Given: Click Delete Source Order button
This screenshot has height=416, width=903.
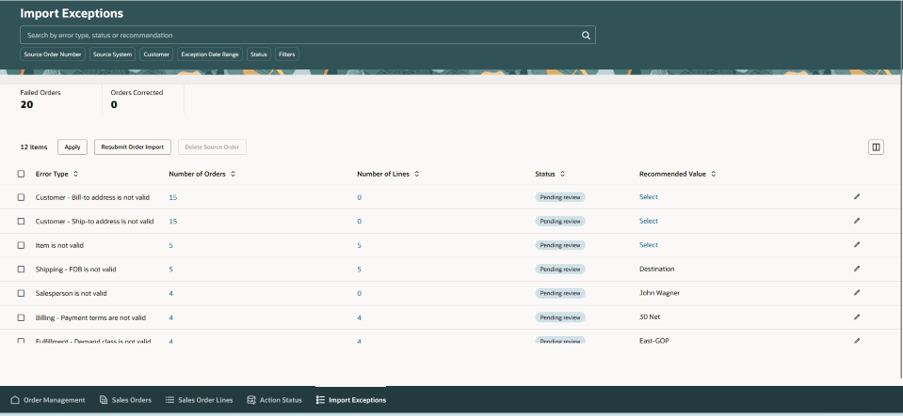Looking at the screenshot, I should point(213,147).
